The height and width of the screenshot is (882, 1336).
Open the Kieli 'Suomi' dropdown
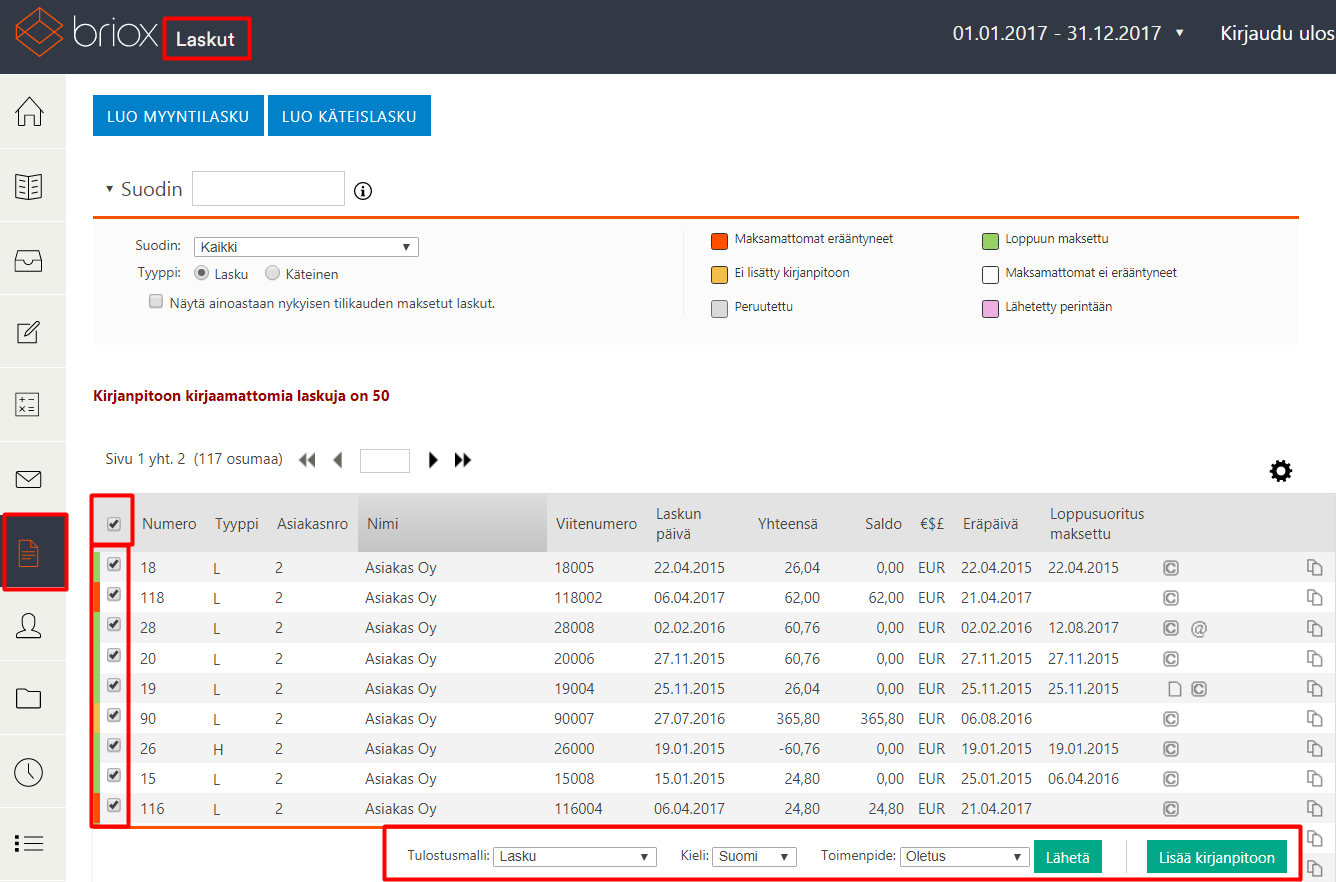pos(755,856)
